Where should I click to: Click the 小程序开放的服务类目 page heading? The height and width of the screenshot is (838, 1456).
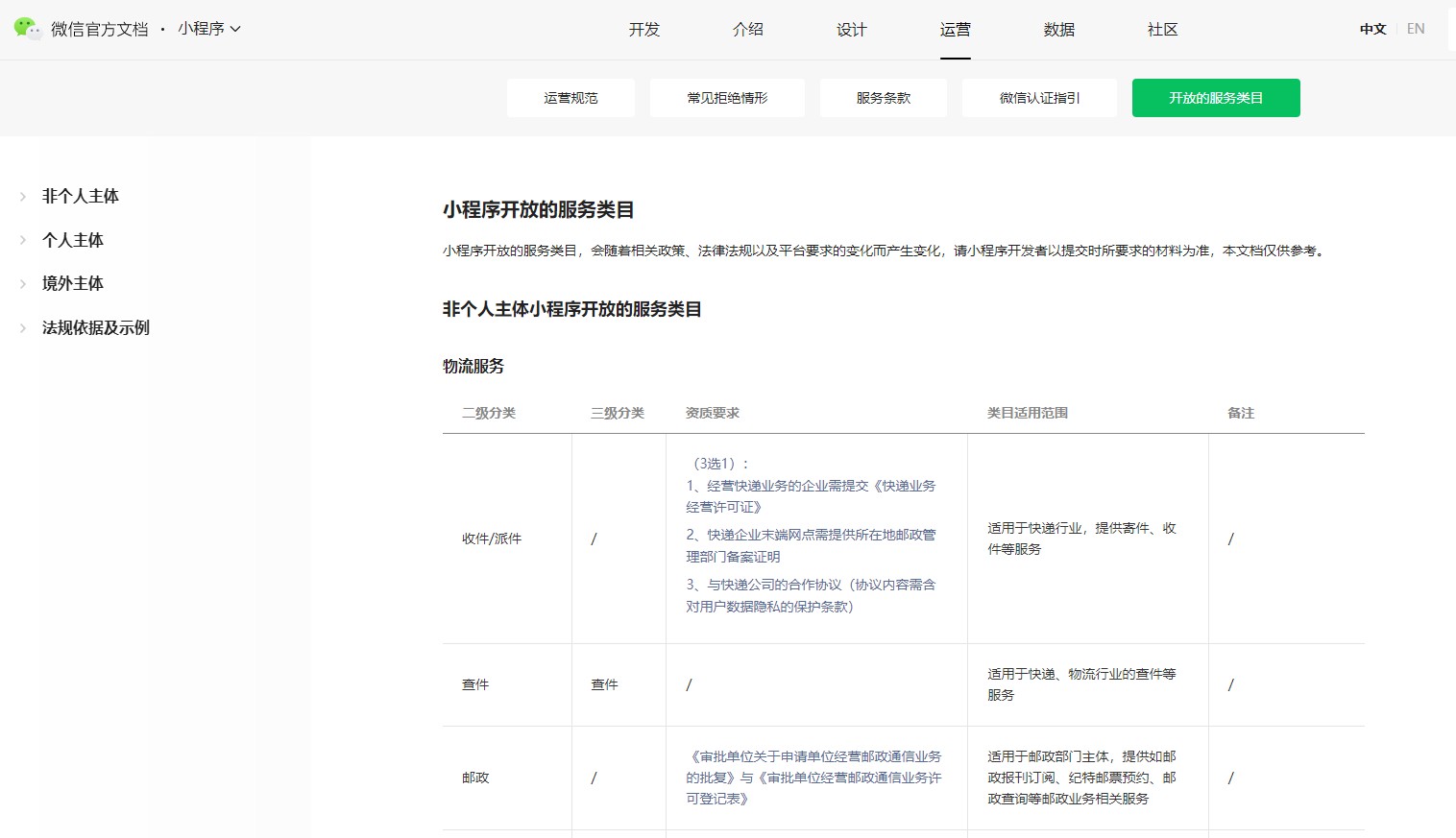(x=539, y=209)
